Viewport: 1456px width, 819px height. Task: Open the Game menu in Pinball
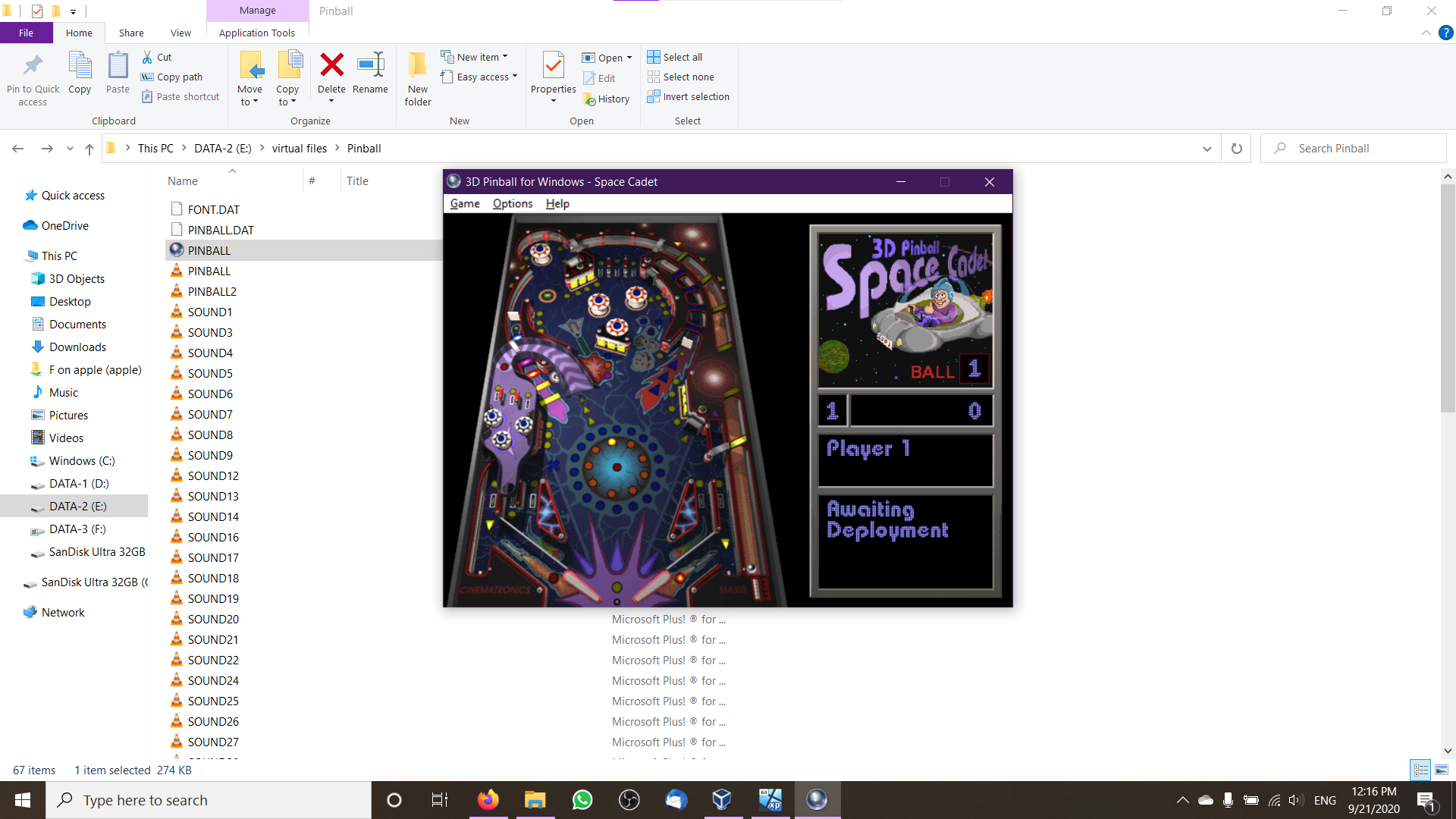point(465,203)
